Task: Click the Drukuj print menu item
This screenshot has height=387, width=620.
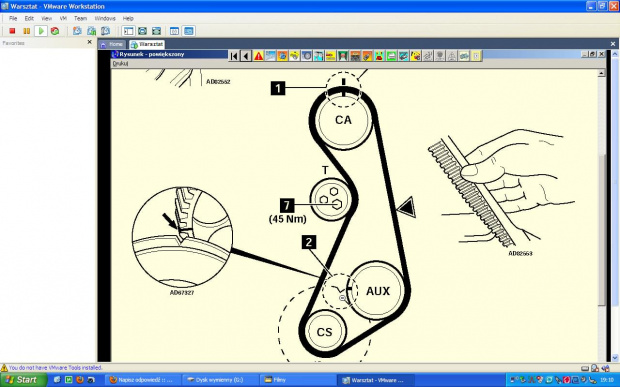Action: pyautogui.click(x=120, y=63)
